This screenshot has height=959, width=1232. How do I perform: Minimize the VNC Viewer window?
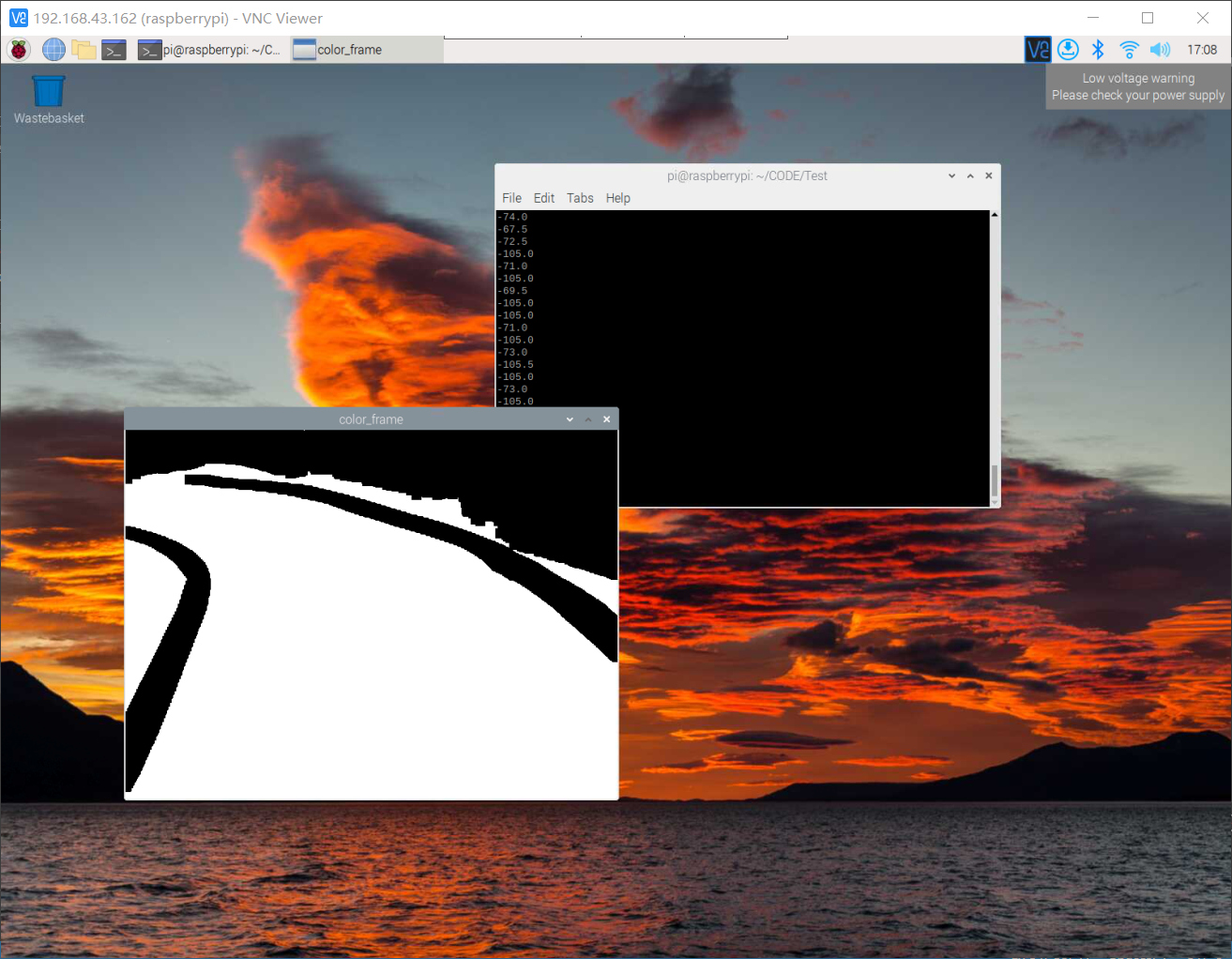point(1093,18)
